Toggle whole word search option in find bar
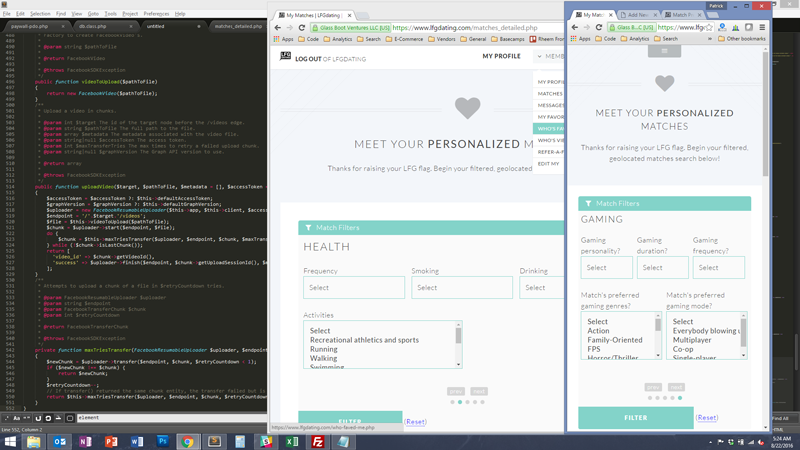Image resolution: width=800 pixels, height=450 pixels. pos(27,418)
